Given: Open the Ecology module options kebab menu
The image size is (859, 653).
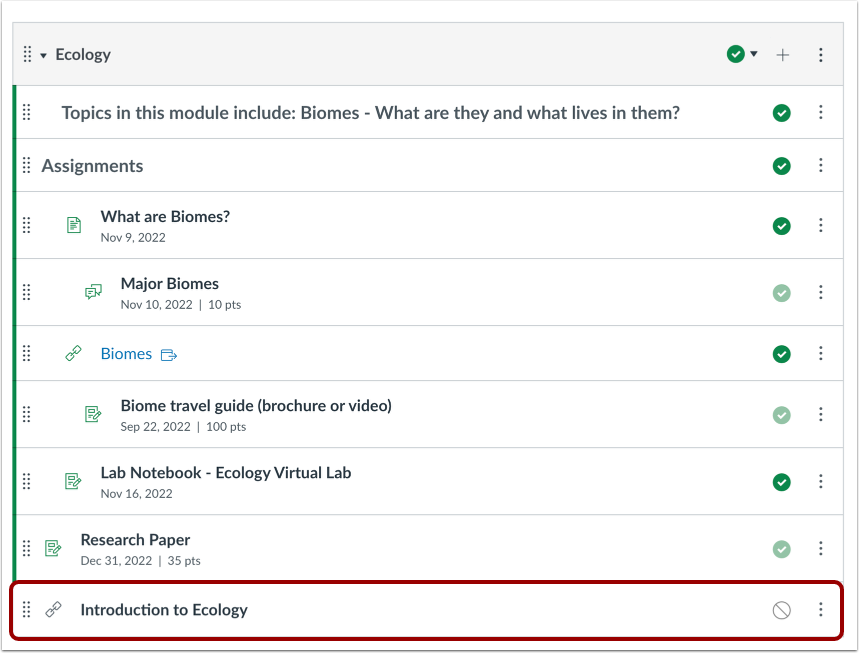Looking at the screenshot, I should click(x=821, y=55).
